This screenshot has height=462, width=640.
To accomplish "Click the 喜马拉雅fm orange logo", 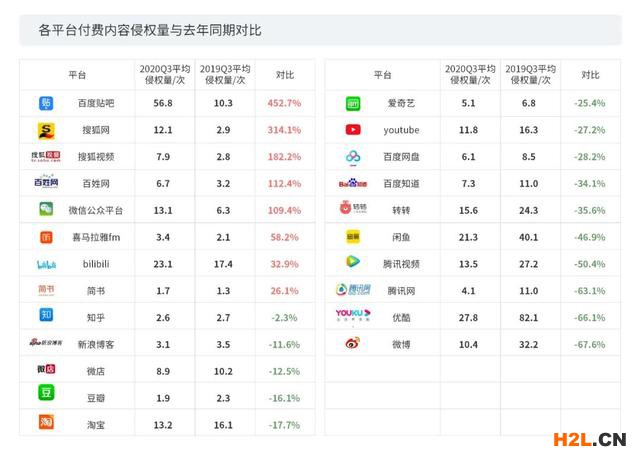I will click(x=46, y=237).
